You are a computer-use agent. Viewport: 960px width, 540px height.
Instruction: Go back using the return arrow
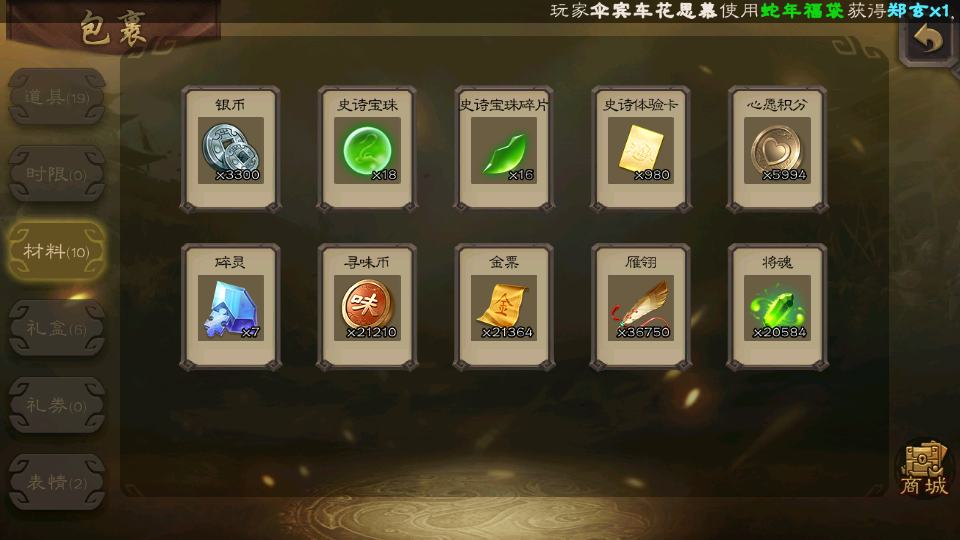click(x=928, y=39)
